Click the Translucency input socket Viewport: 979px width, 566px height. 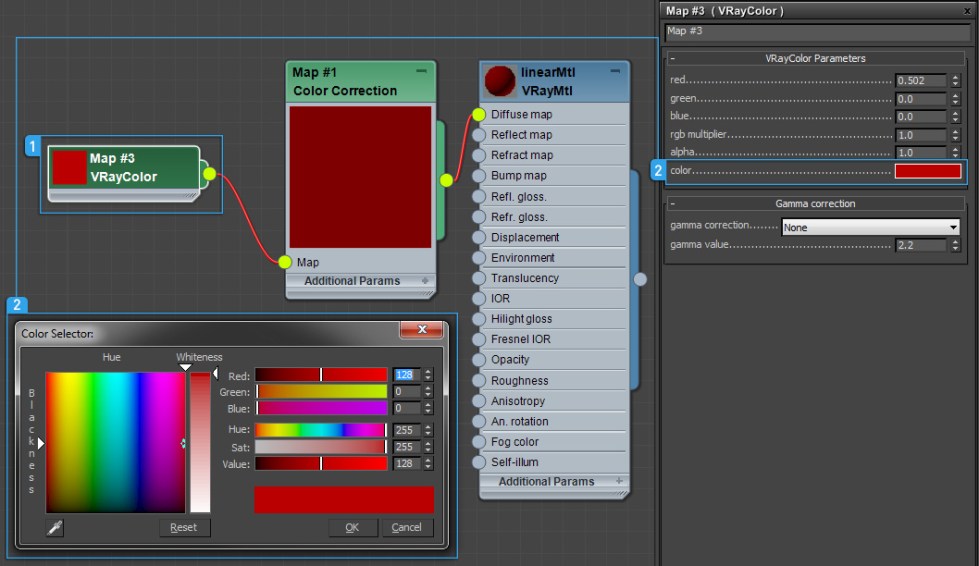[479, 278]
